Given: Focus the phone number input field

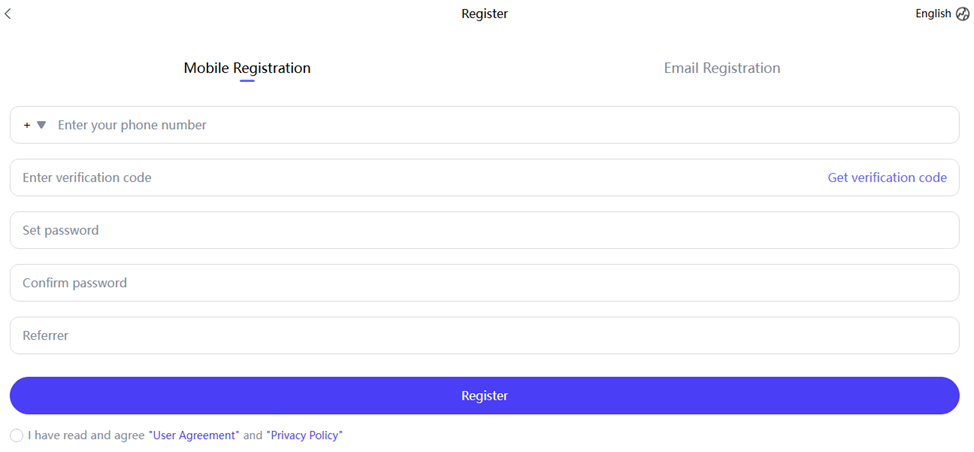Looking at the screenshot, I should (400, 125).
